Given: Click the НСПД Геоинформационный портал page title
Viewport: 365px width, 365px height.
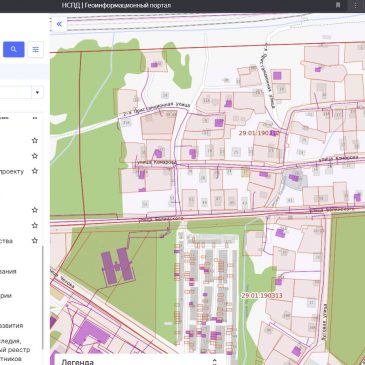Looking at the screenshot, I should [x=116, y=5].
